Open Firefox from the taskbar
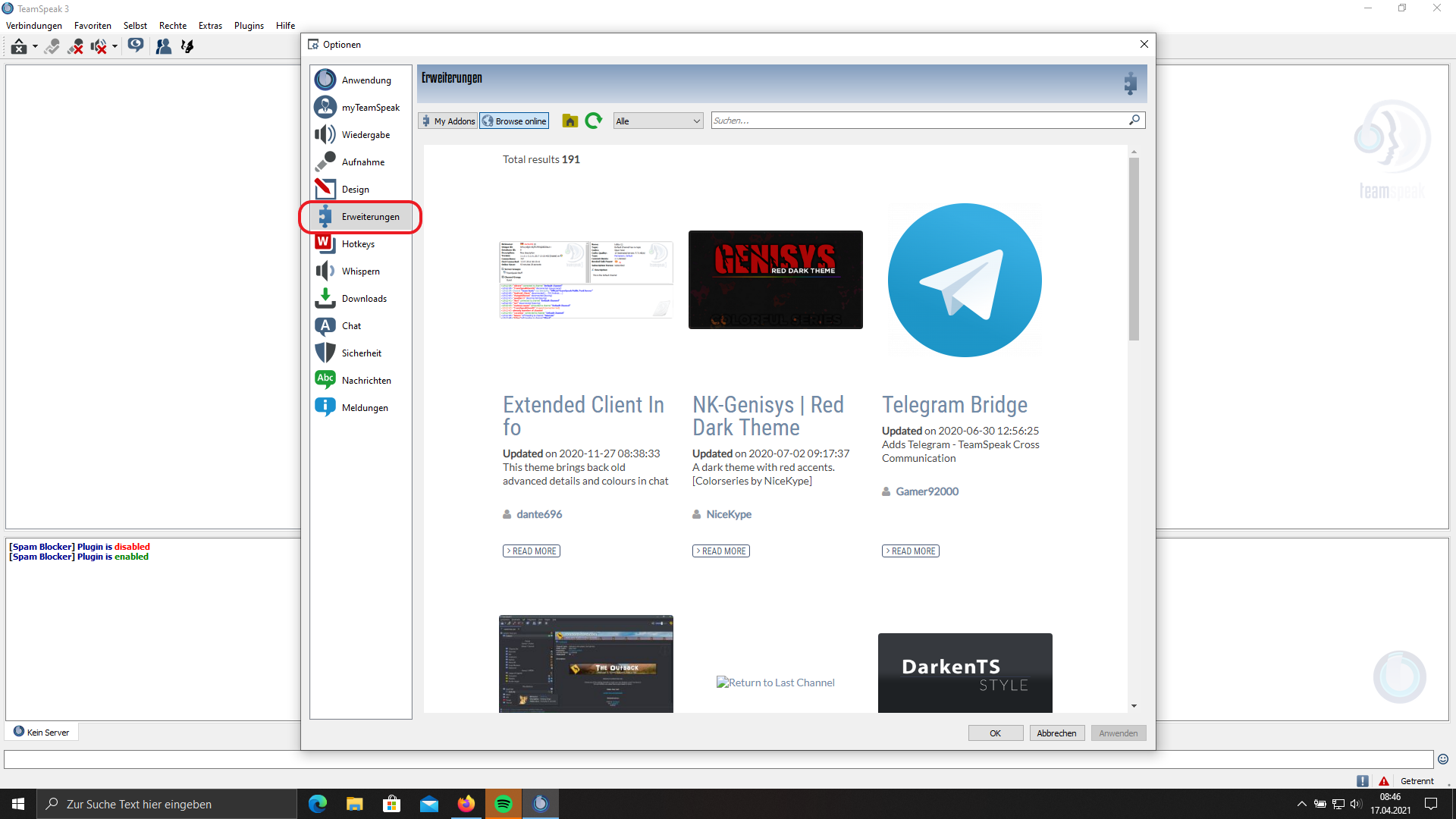1456x819 pixels. 466,804
